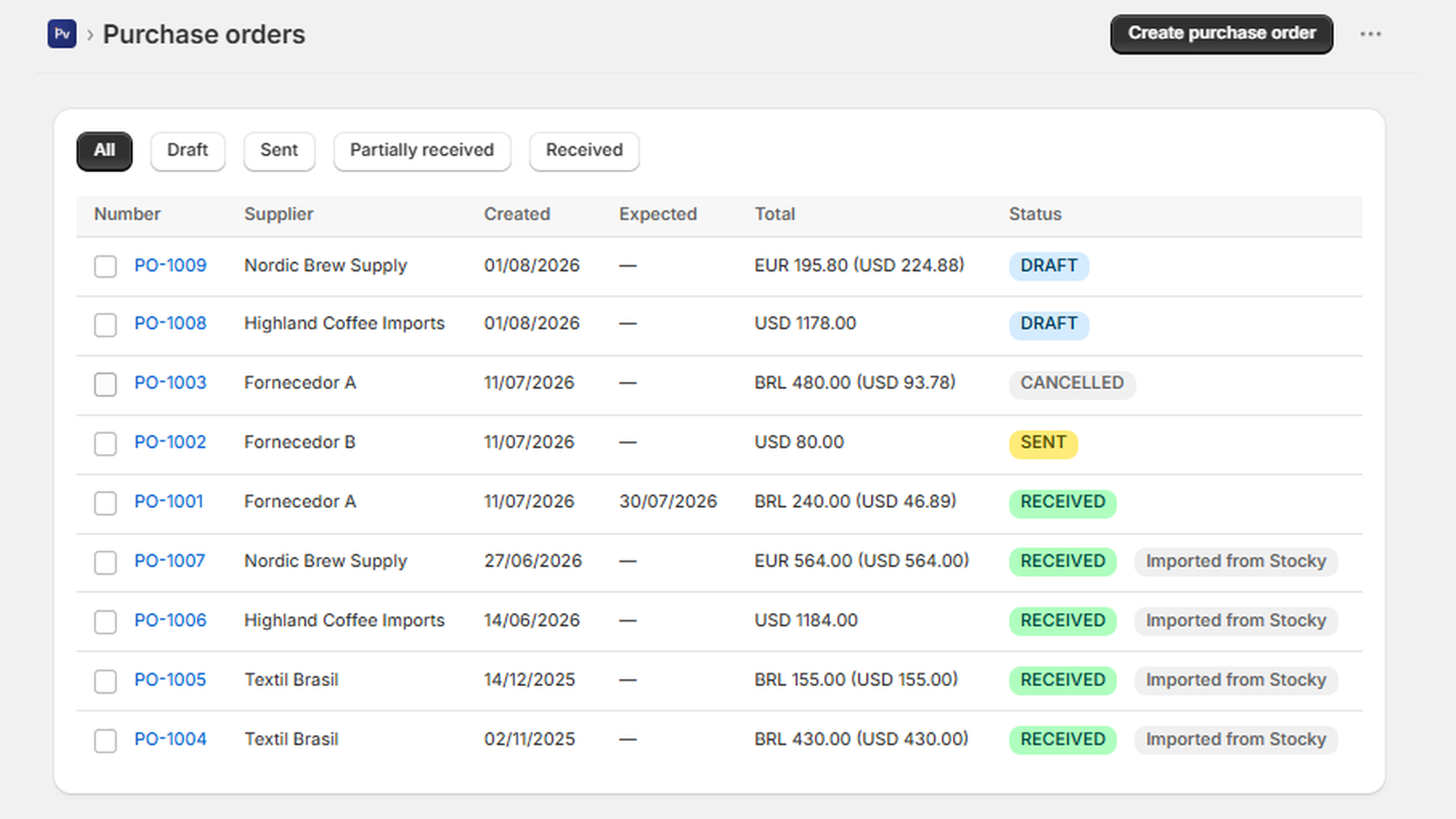Click Create purchase order button
Screen dimensions: 1456x819
(1221, 34)
